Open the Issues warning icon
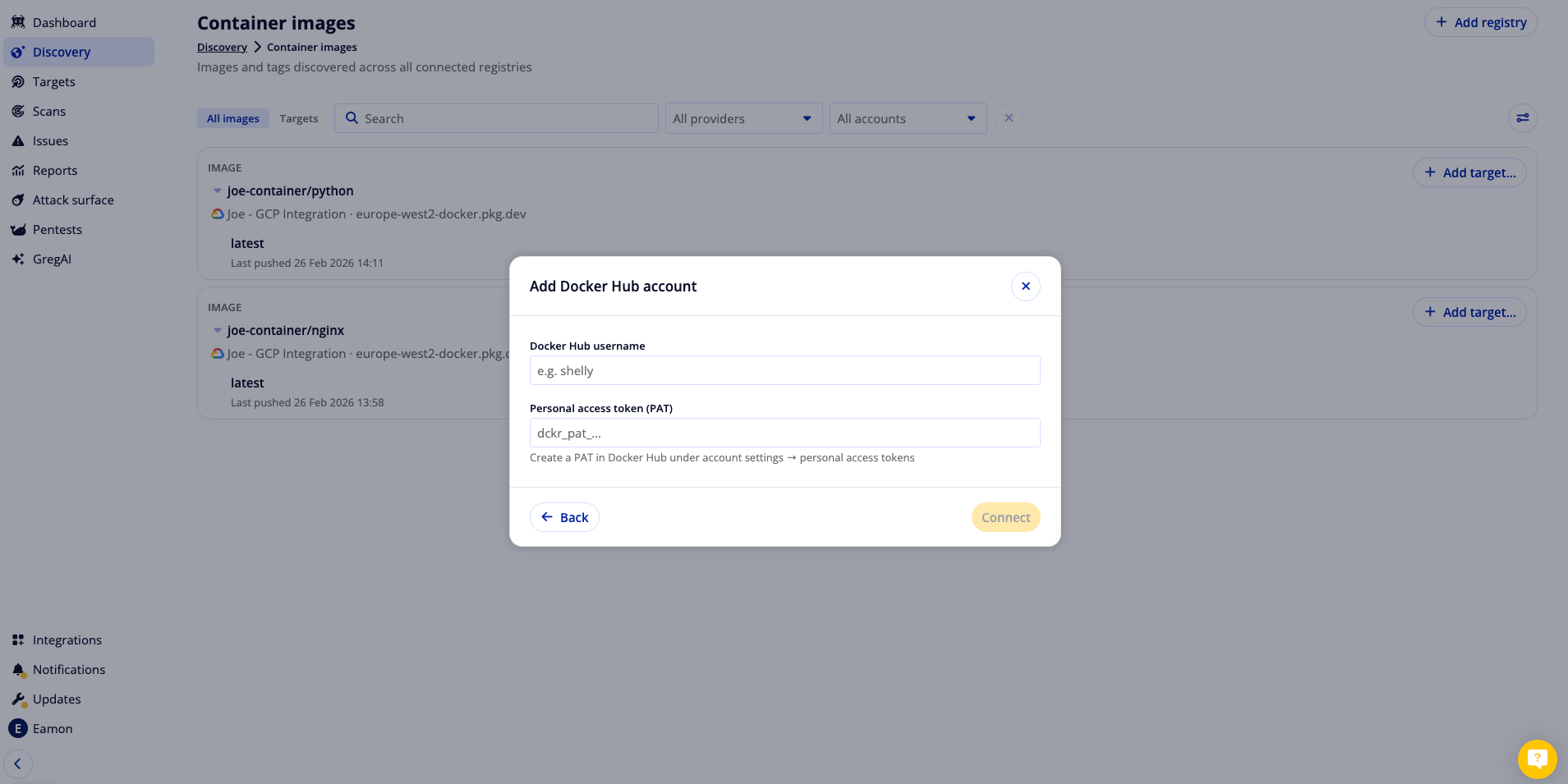The image size is (1568, 784). (18, 140)
